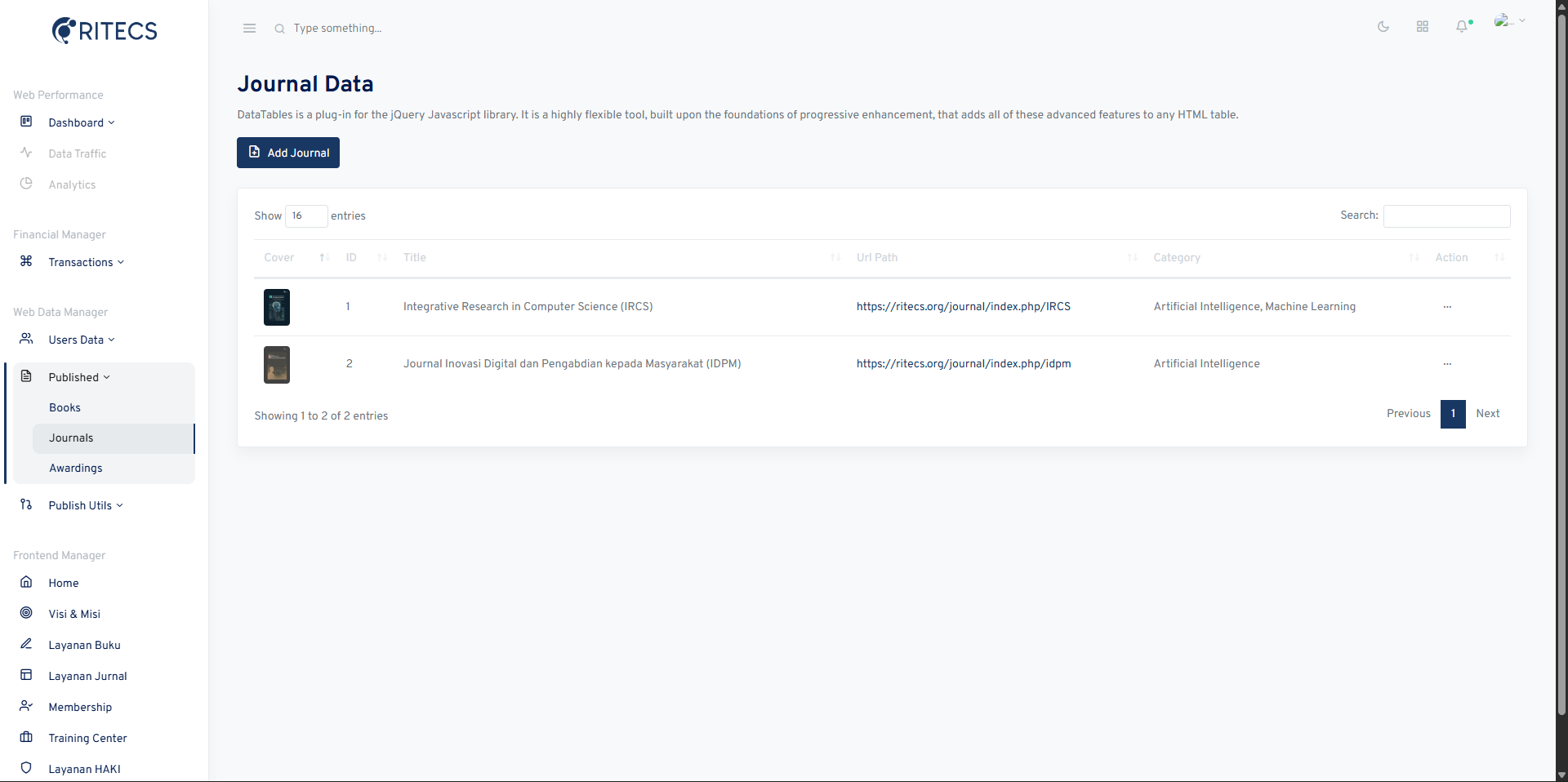This screenshot has width=1568, height=782.
Task: Open Data Traffic from sidebar
Action: pos(77,153)
